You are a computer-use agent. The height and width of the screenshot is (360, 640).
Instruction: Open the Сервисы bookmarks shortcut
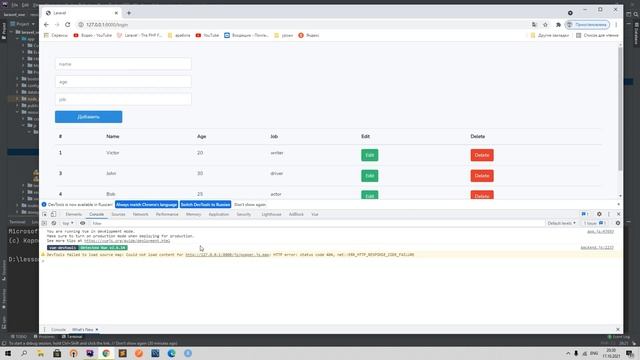coord(56,36)
